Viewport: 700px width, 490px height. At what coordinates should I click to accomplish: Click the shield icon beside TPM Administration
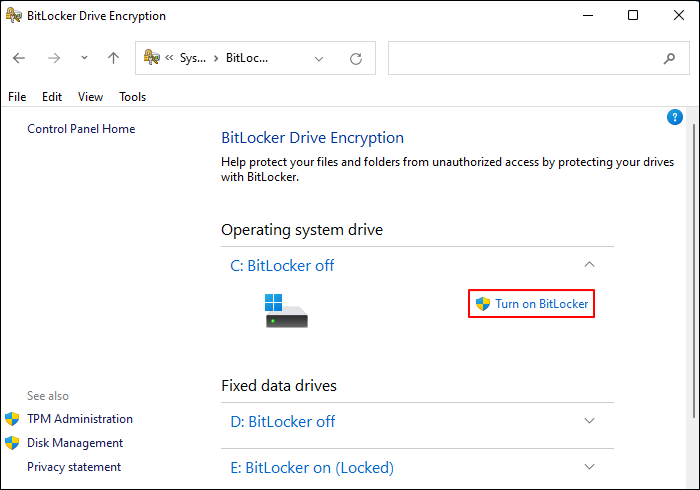click(x=12, y=419)
